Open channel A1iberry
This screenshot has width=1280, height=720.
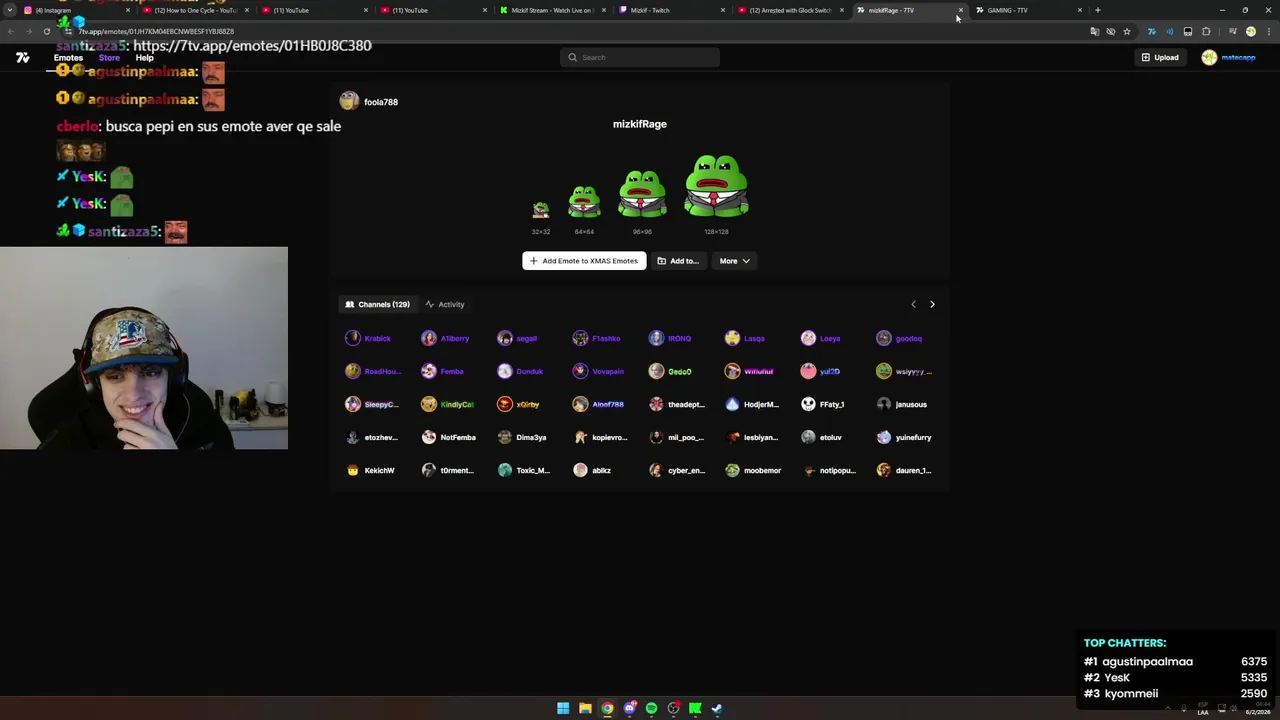coord(445,338)
